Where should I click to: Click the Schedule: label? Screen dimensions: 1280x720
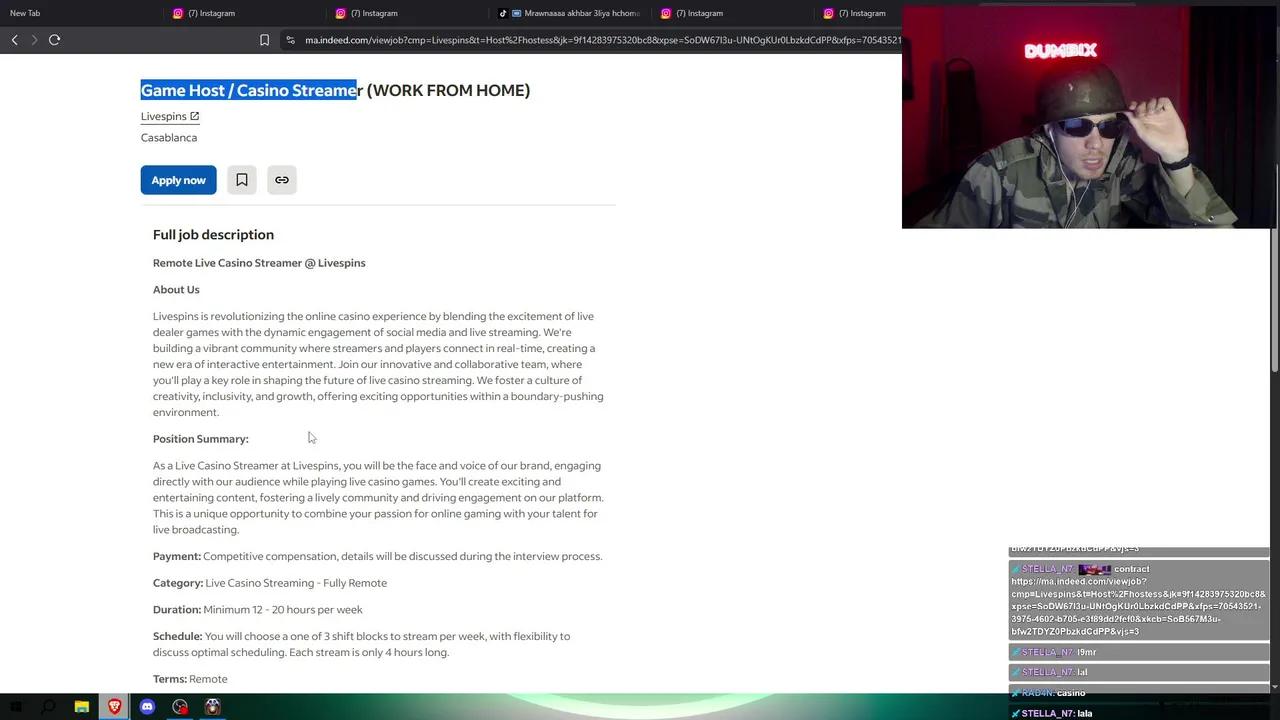[x=177, y=636]
